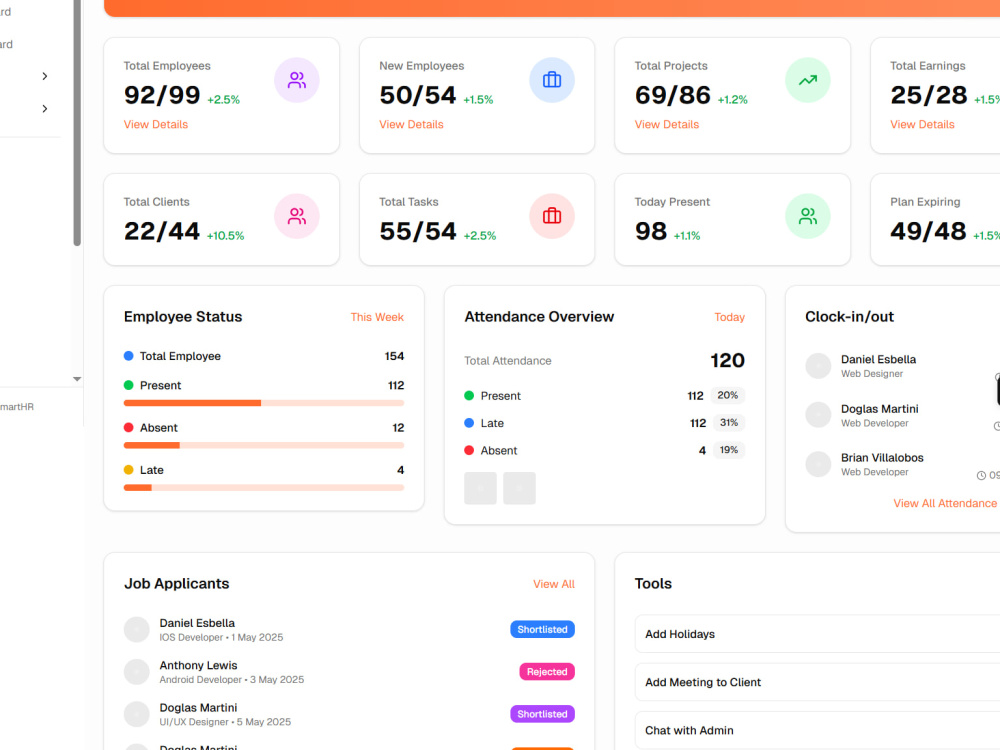Click Daniel Esbella's Shortlisted badge
This screenshot has width=1000, height=750.
pos(542,629)
